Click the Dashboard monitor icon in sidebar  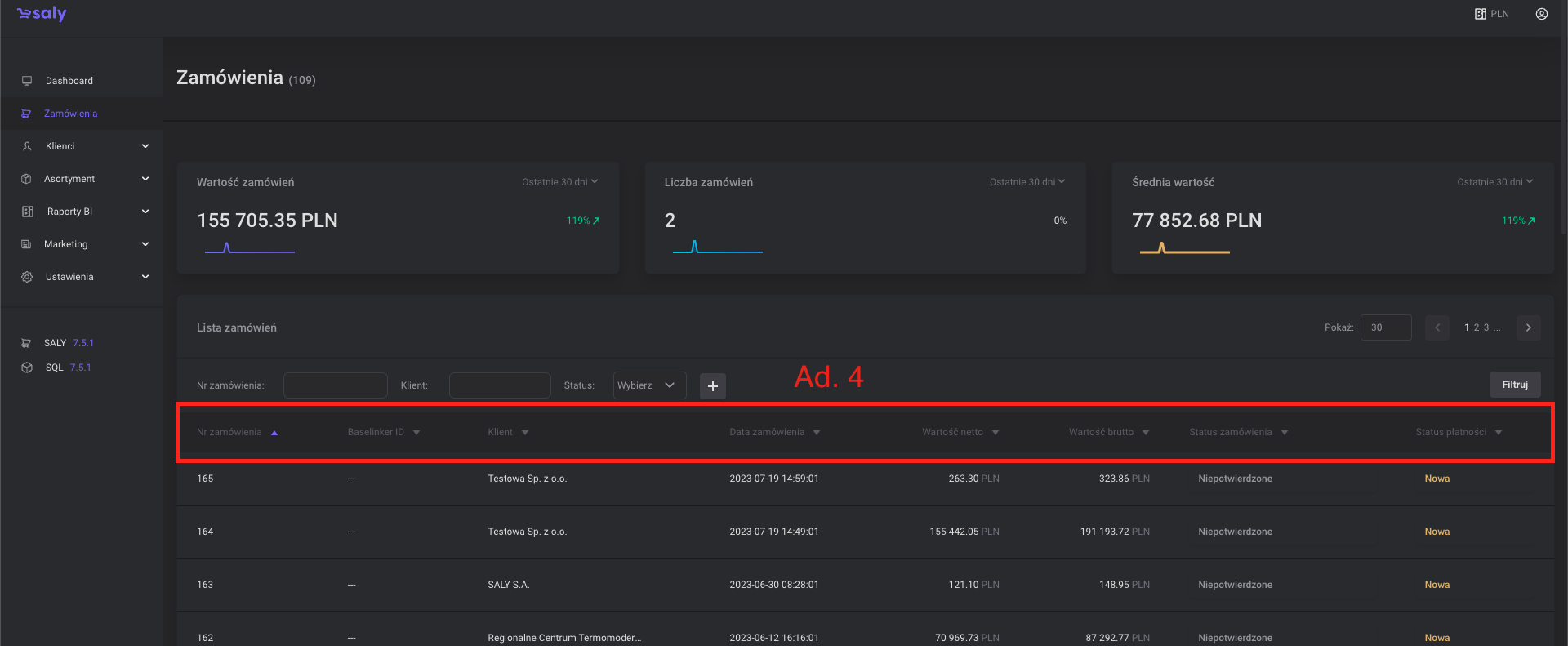pos(27,81)
